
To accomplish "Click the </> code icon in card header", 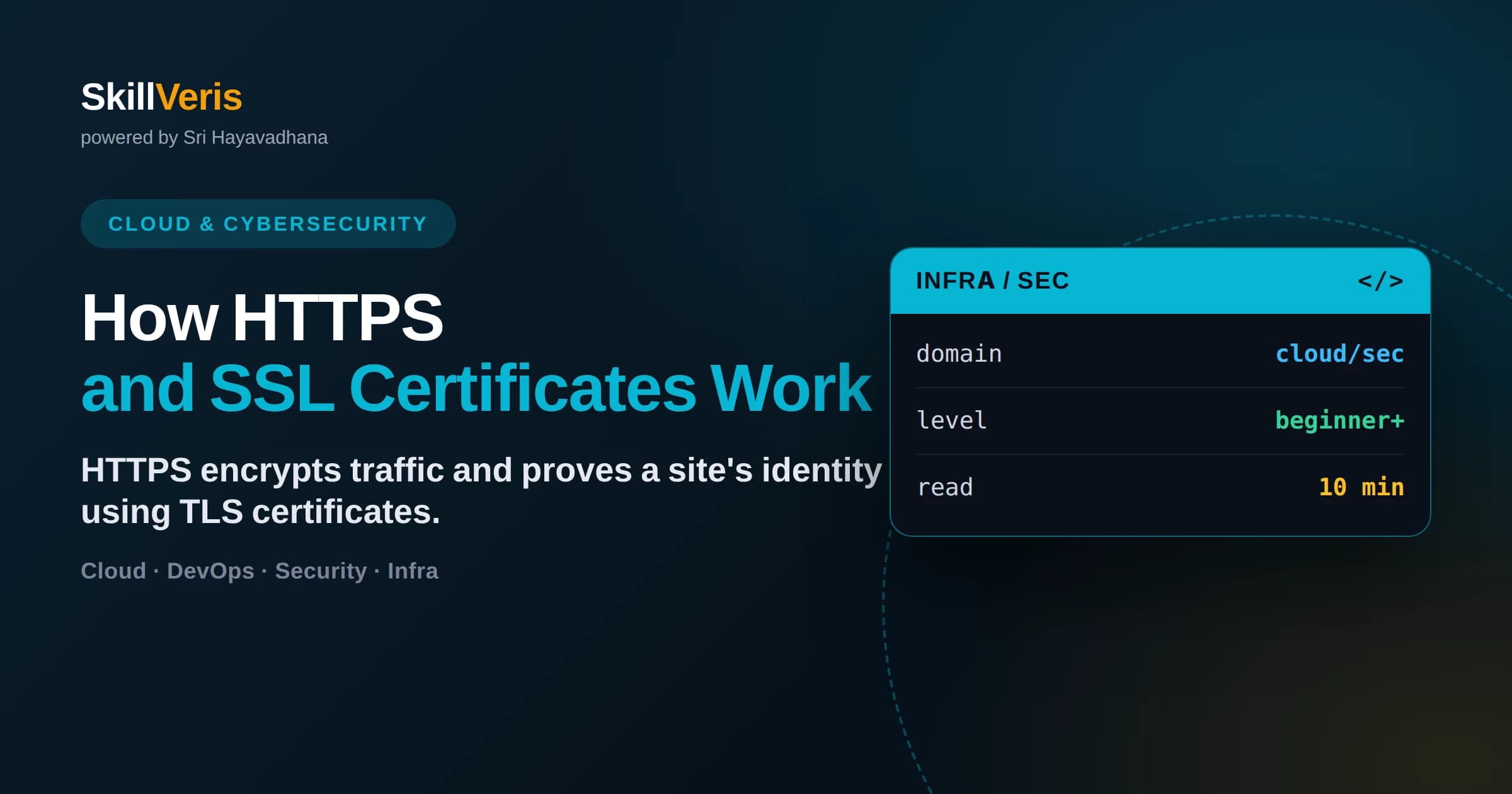I will click(1380, 281).
